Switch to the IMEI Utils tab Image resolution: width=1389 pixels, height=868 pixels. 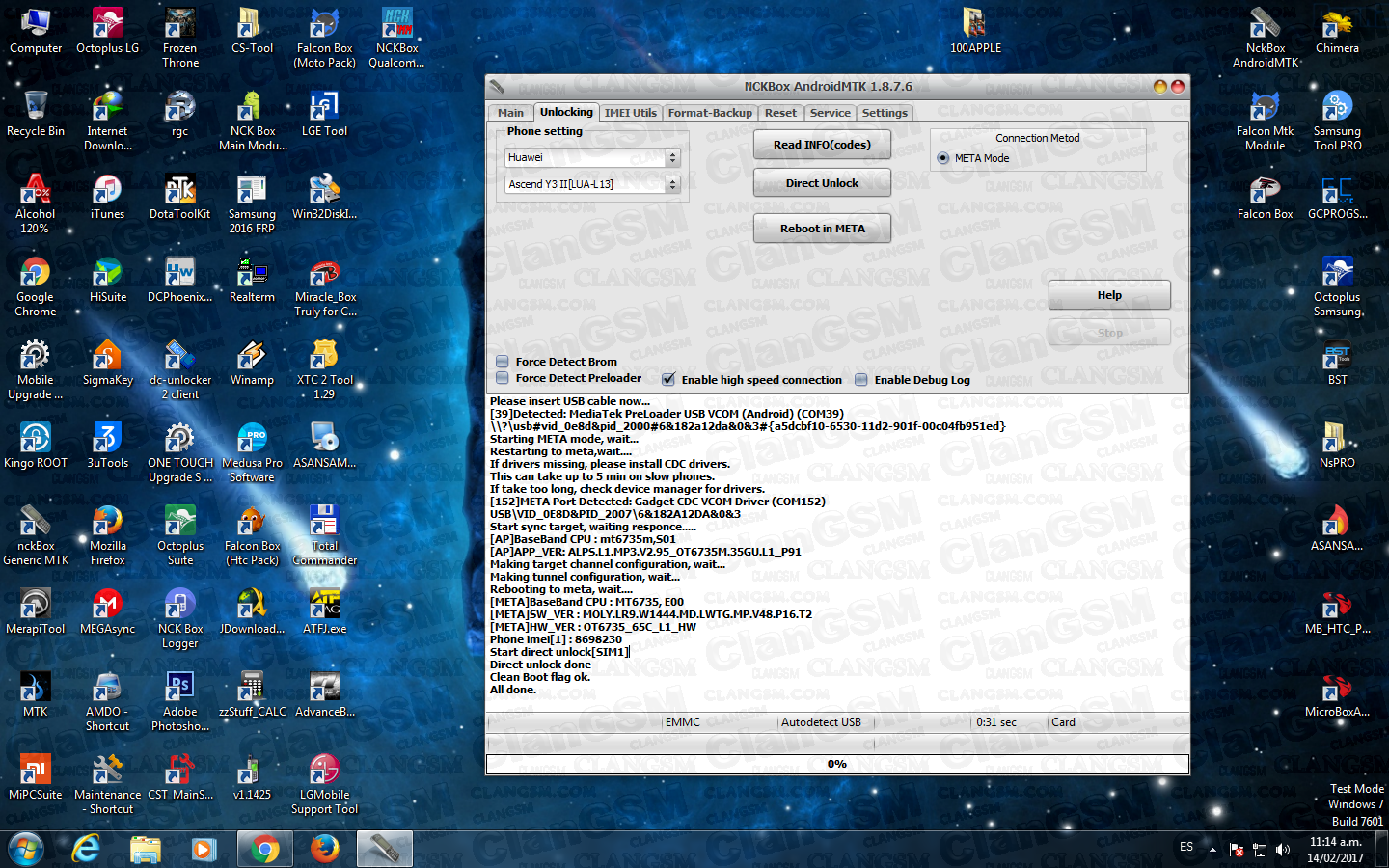click(x=630, y=113)
